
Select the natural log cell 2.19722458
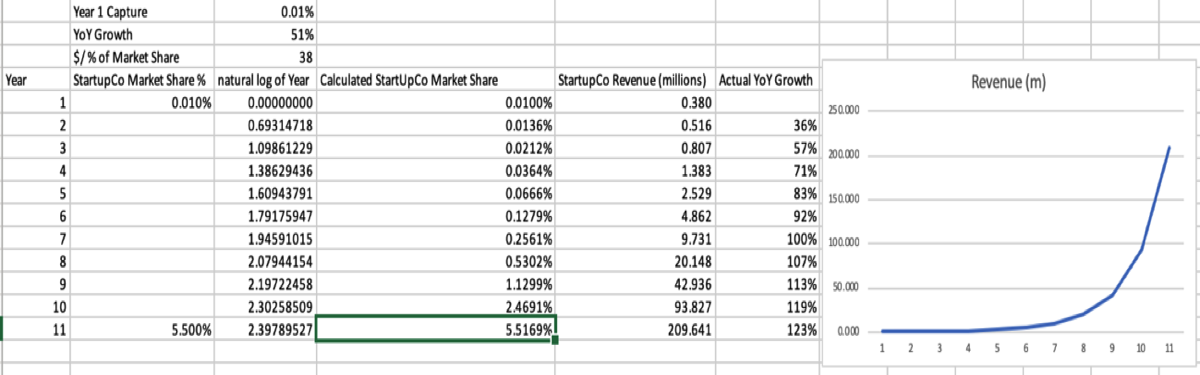[x=265, y=284]
